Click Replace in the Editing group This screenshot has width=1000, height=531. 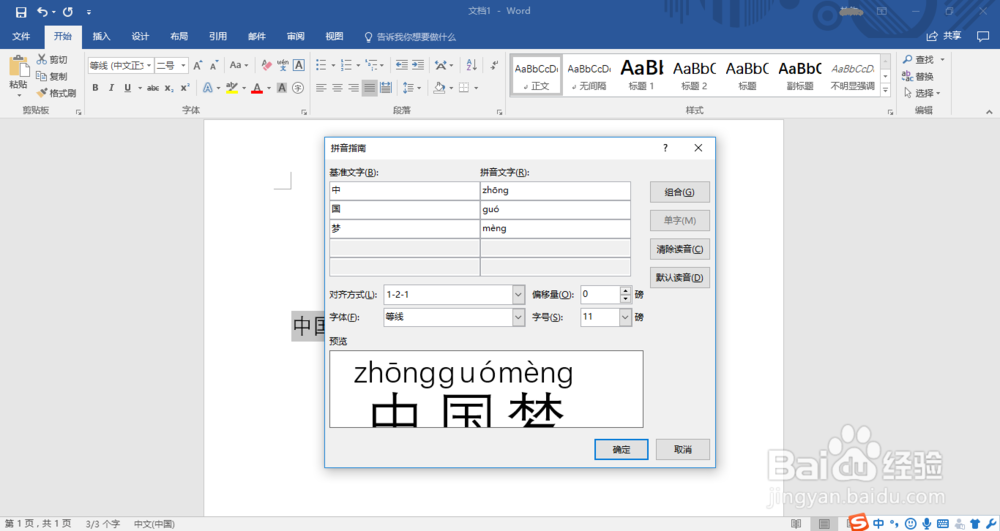pos(918,76)
